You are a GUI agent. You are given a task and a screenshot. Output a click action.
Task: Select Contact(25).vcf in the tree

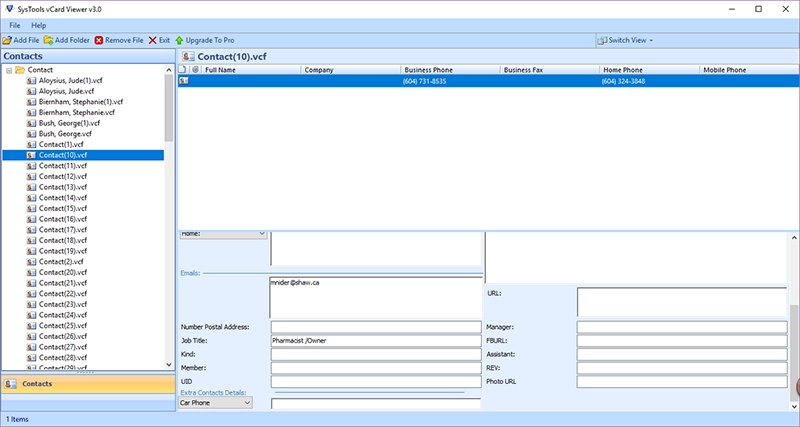pos(63,325)
